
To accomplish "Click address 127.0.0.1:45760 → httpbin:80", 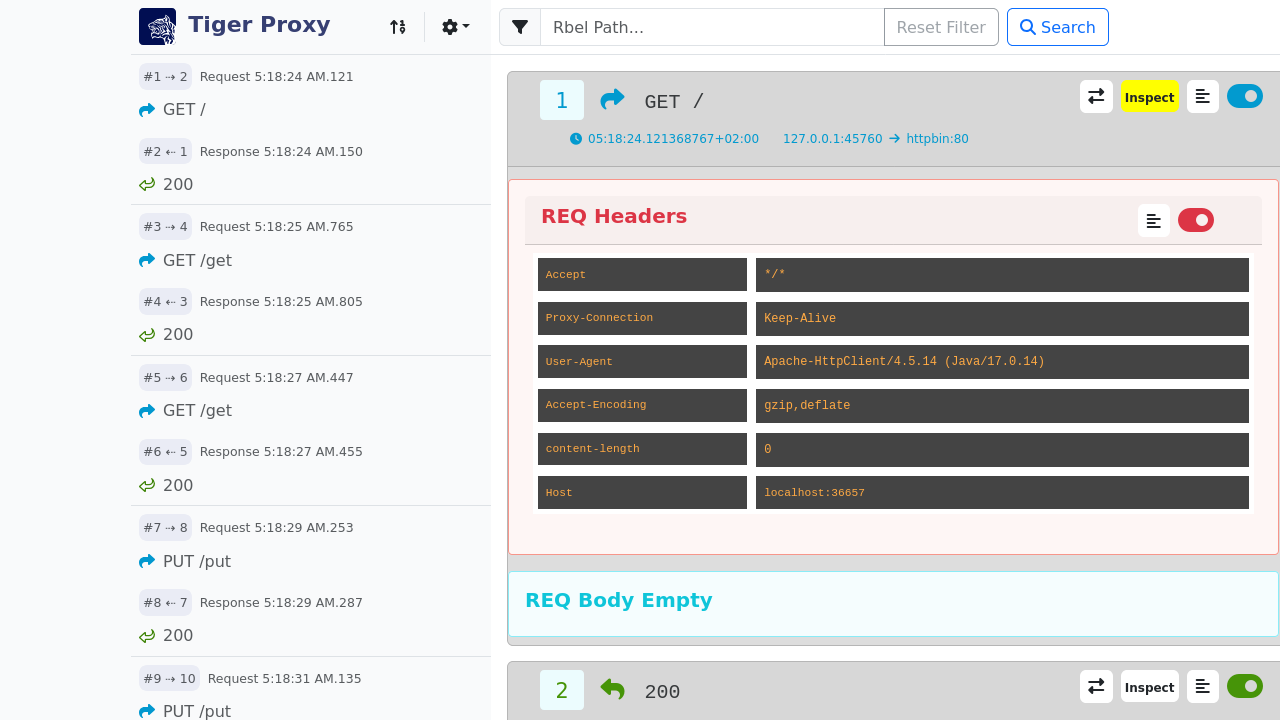I will click(x=876, y=139).
